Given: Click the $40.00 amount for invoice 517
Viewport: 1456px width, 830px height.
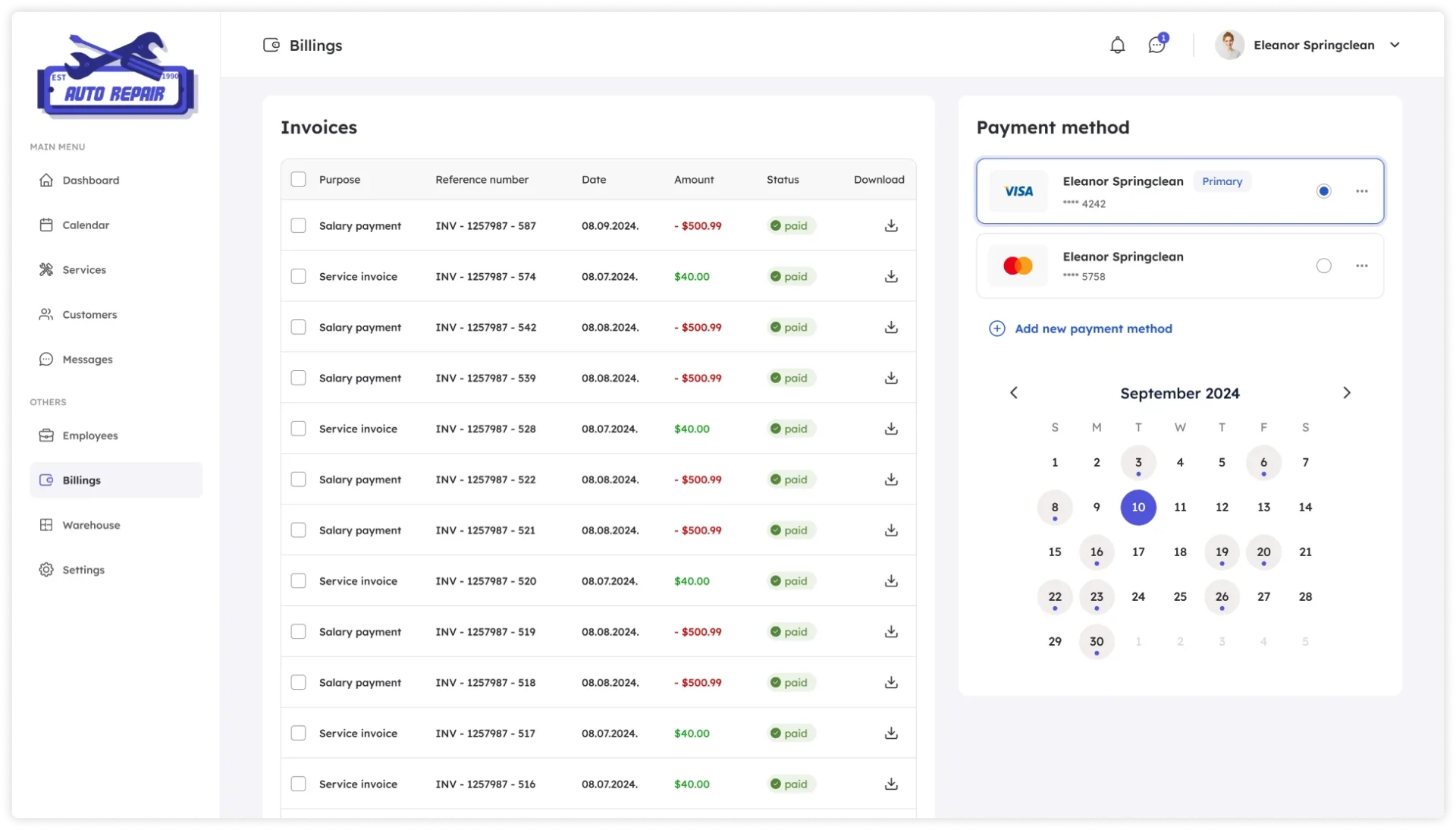Looking at the screenshot, I should click(x=692, y=734).
